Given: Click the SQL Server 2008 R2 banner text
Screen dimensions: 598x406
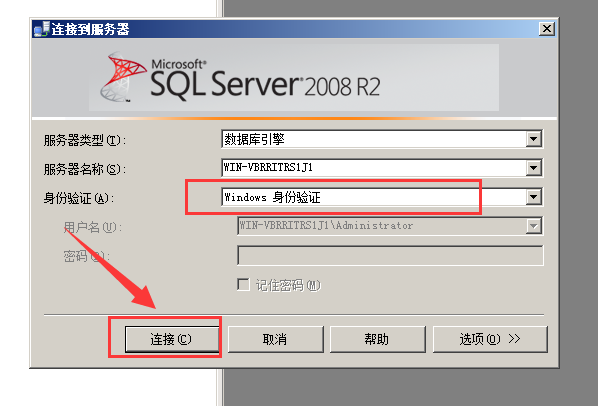Looking at the screenshot, I should (265, 80).
